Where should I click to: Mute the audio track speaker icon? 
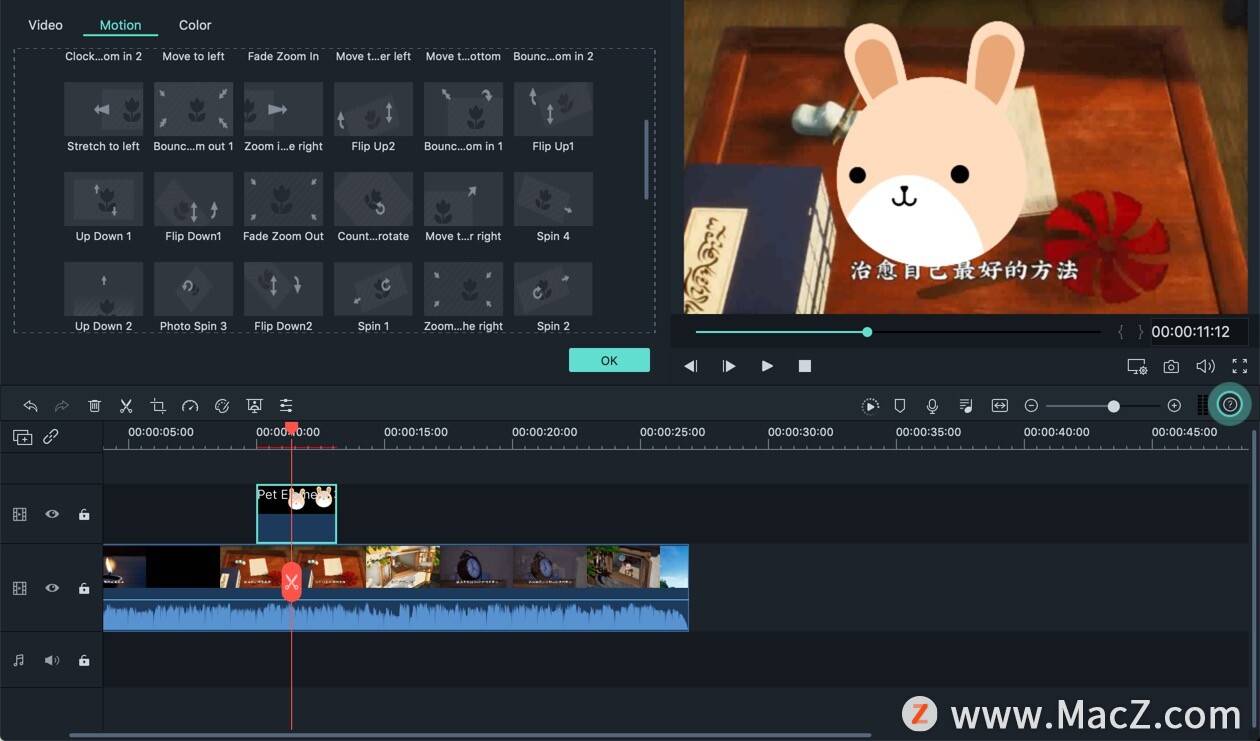coord(52,660)
